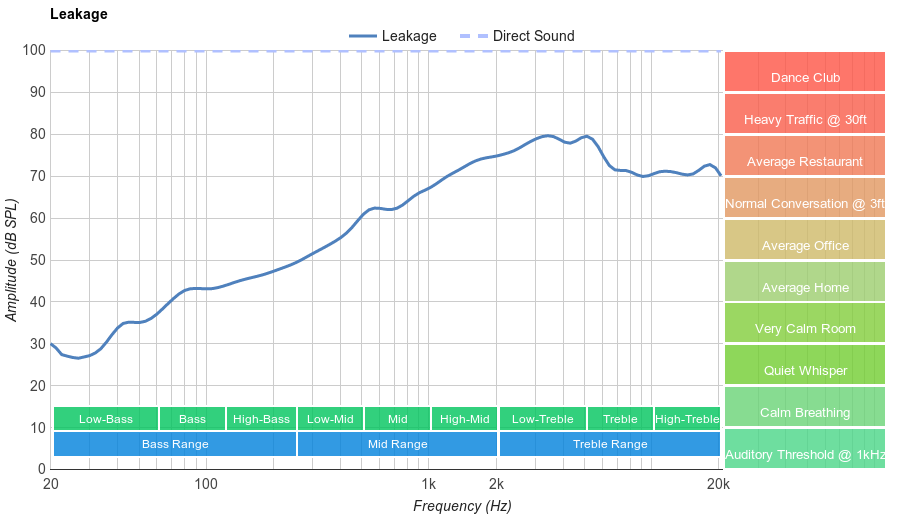Viewport: 900px width, 520px height.
Task: Click the Low-Treble band label
Action: click(542, 419)
